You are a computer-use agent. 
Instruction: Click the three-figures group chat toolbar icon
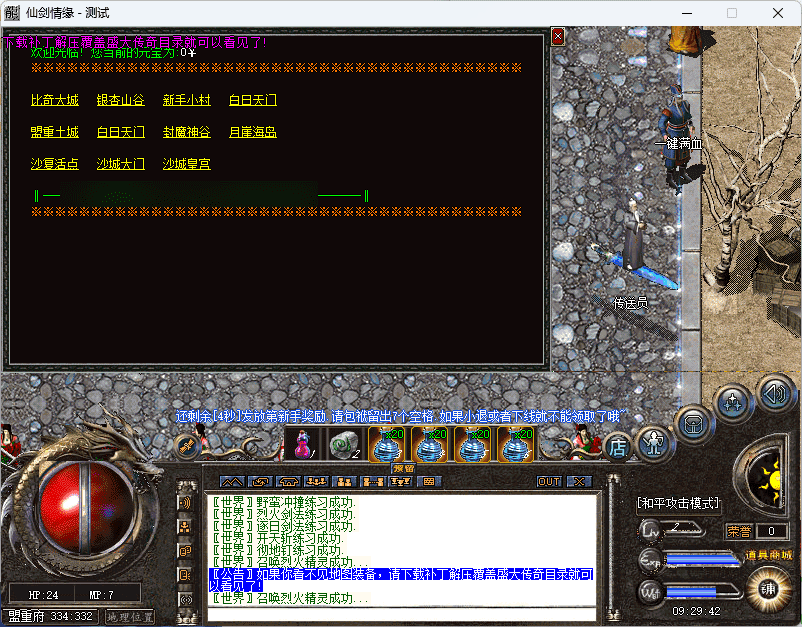click(316, 482)
